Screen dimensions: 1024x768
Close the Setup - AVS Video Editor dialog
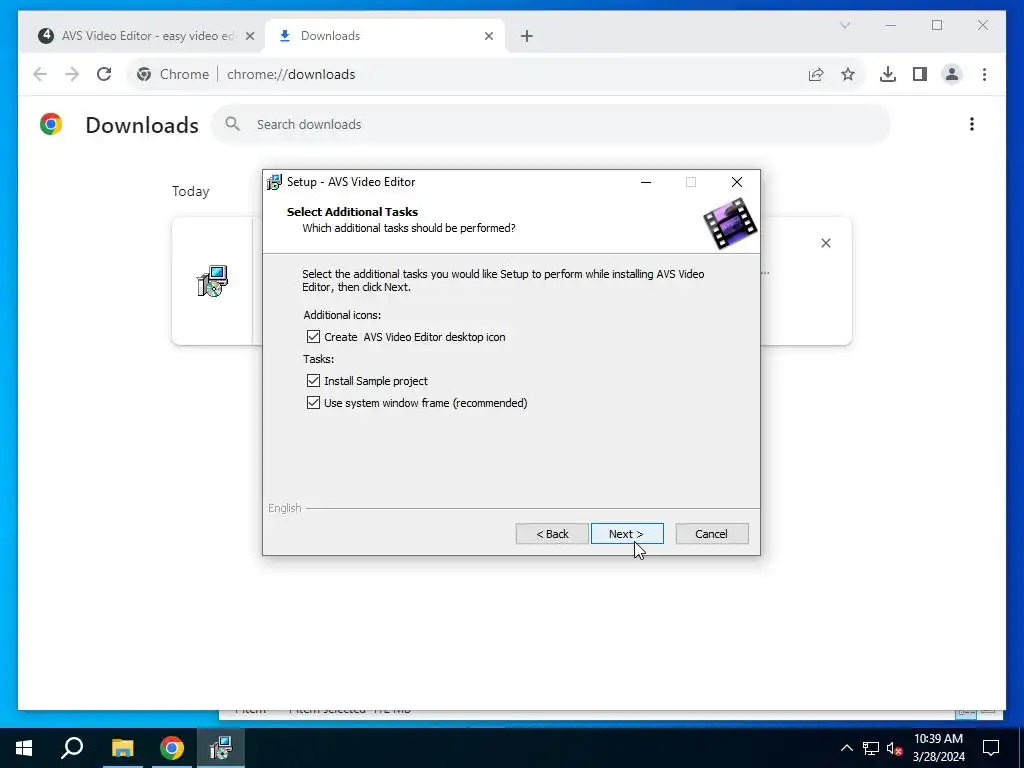point(737,182)
